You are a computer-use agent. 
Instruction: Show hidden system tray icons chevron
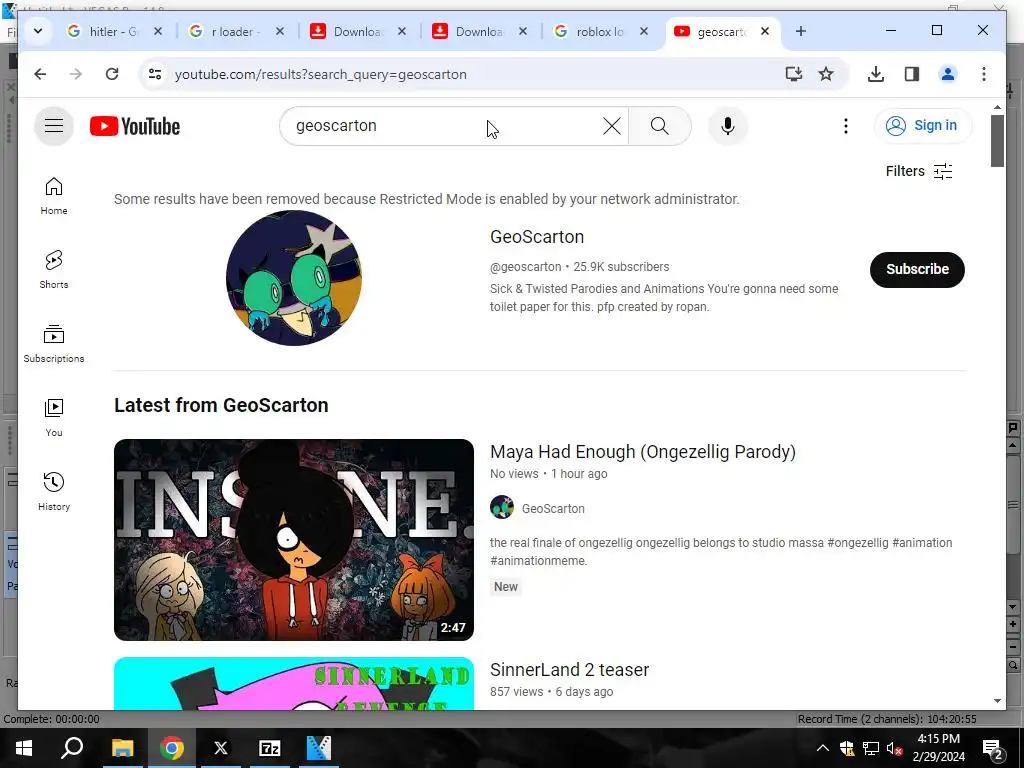coord(823,748)
